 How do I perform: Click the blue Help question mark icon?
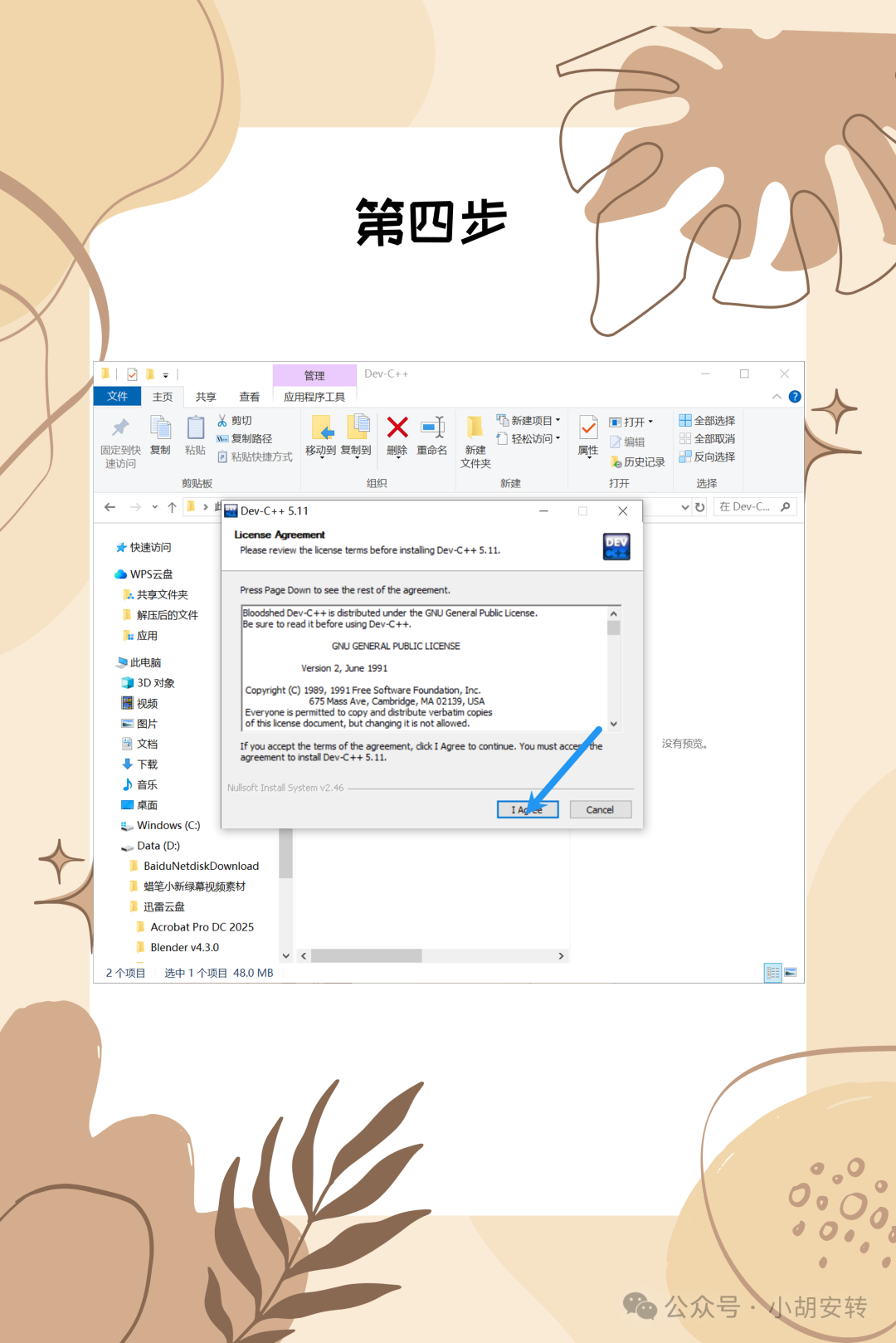pos(795,397)
